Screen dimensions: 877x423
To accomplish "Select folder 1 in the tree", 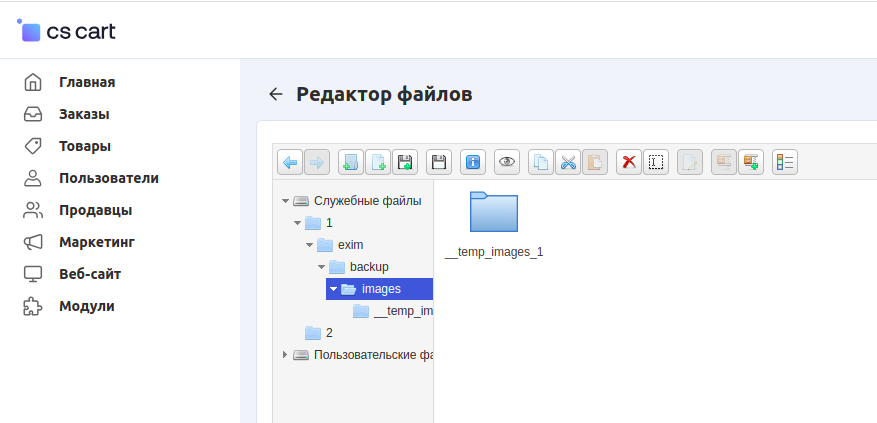I will 329,223.
